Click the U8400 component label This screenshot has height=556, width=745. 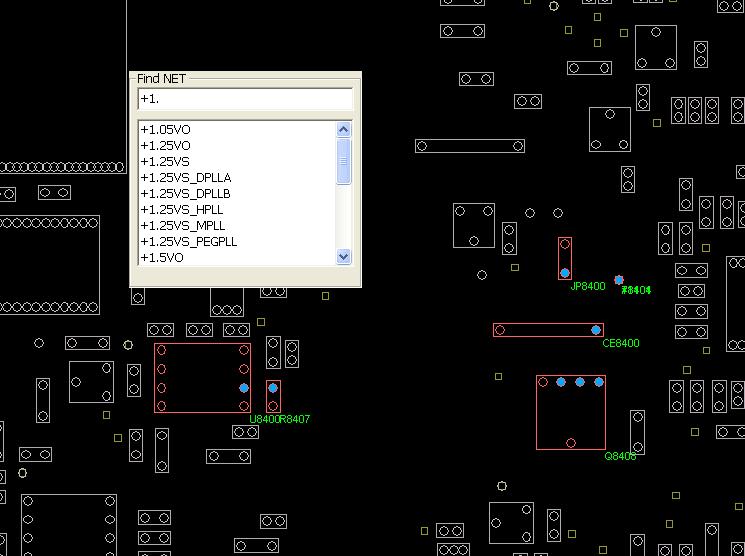click(x=264, y=419)
